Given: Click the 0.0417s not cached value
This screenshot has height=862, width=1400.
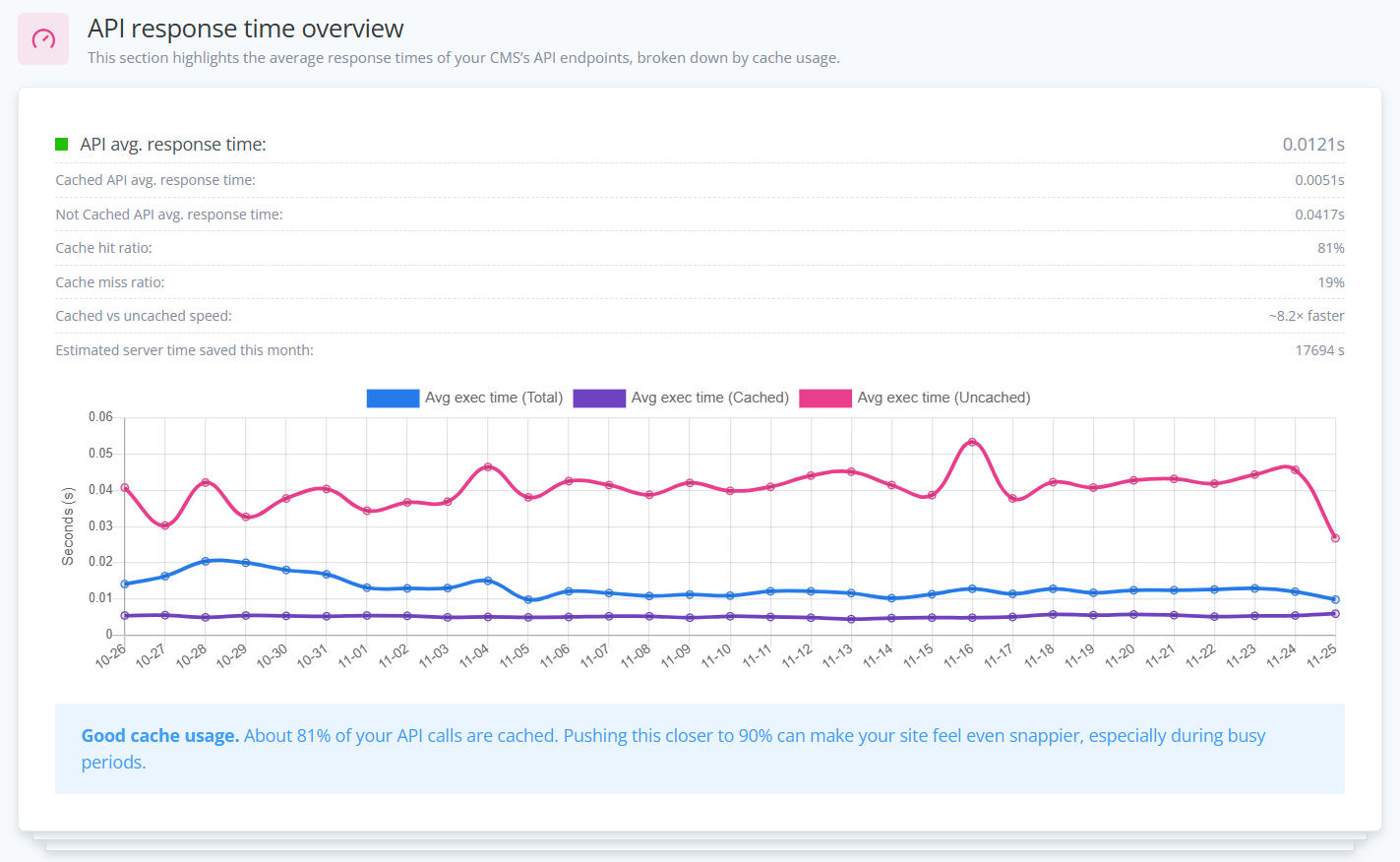Looking at the screenshot, I should click(1319, 215).
